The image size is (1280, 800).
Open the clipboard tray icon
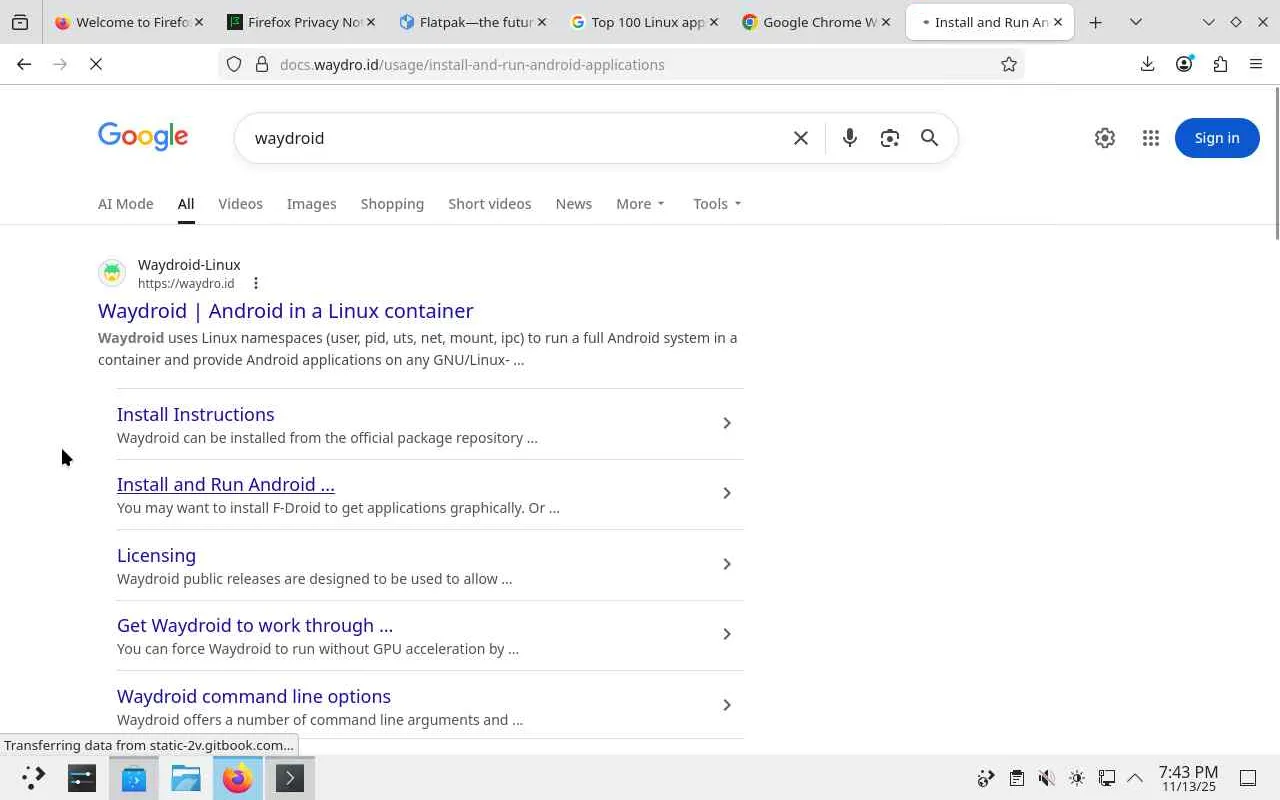[x=1016, y=778]
